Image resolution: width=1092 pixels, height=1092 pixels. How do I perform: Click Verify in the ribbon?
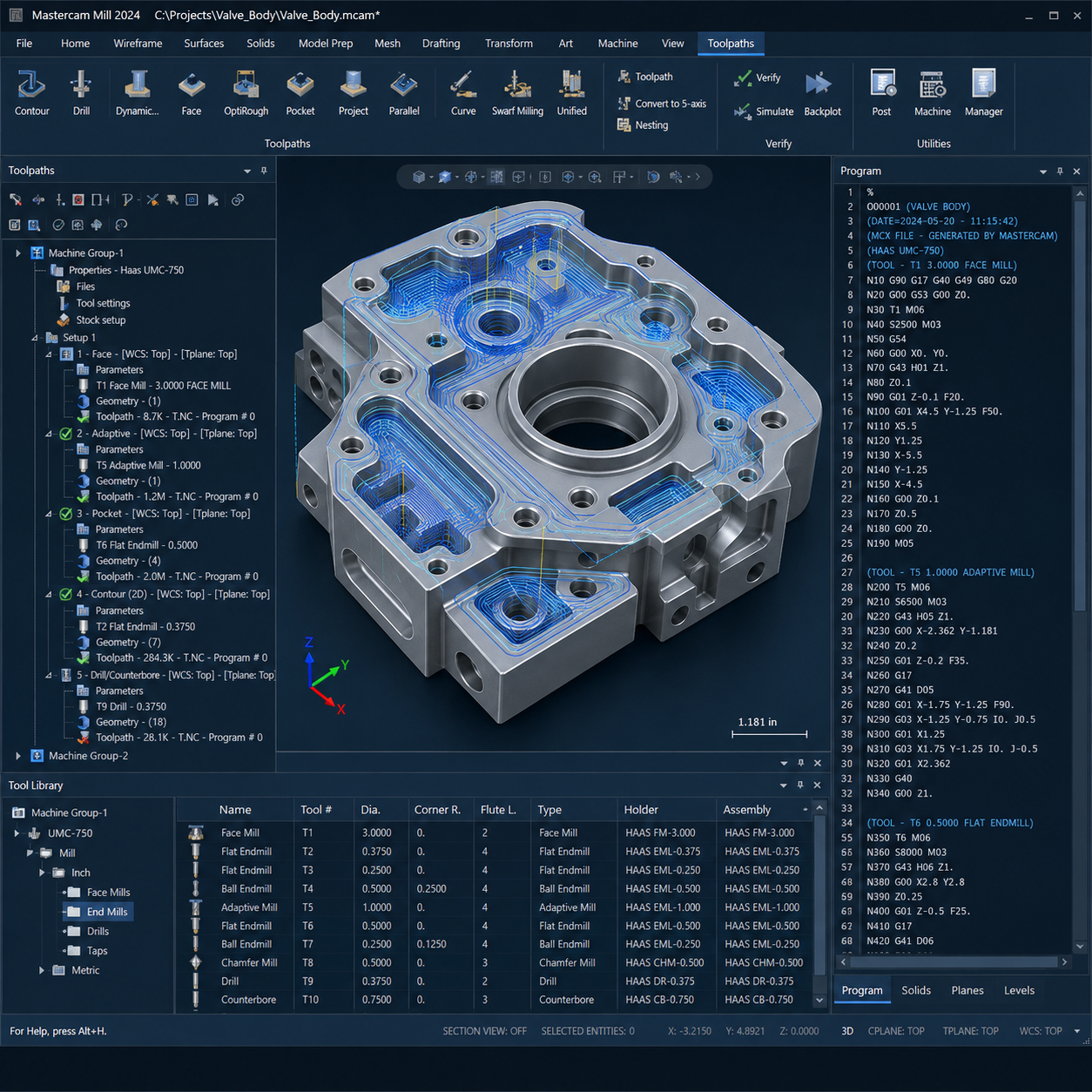[x=757, y=78]
